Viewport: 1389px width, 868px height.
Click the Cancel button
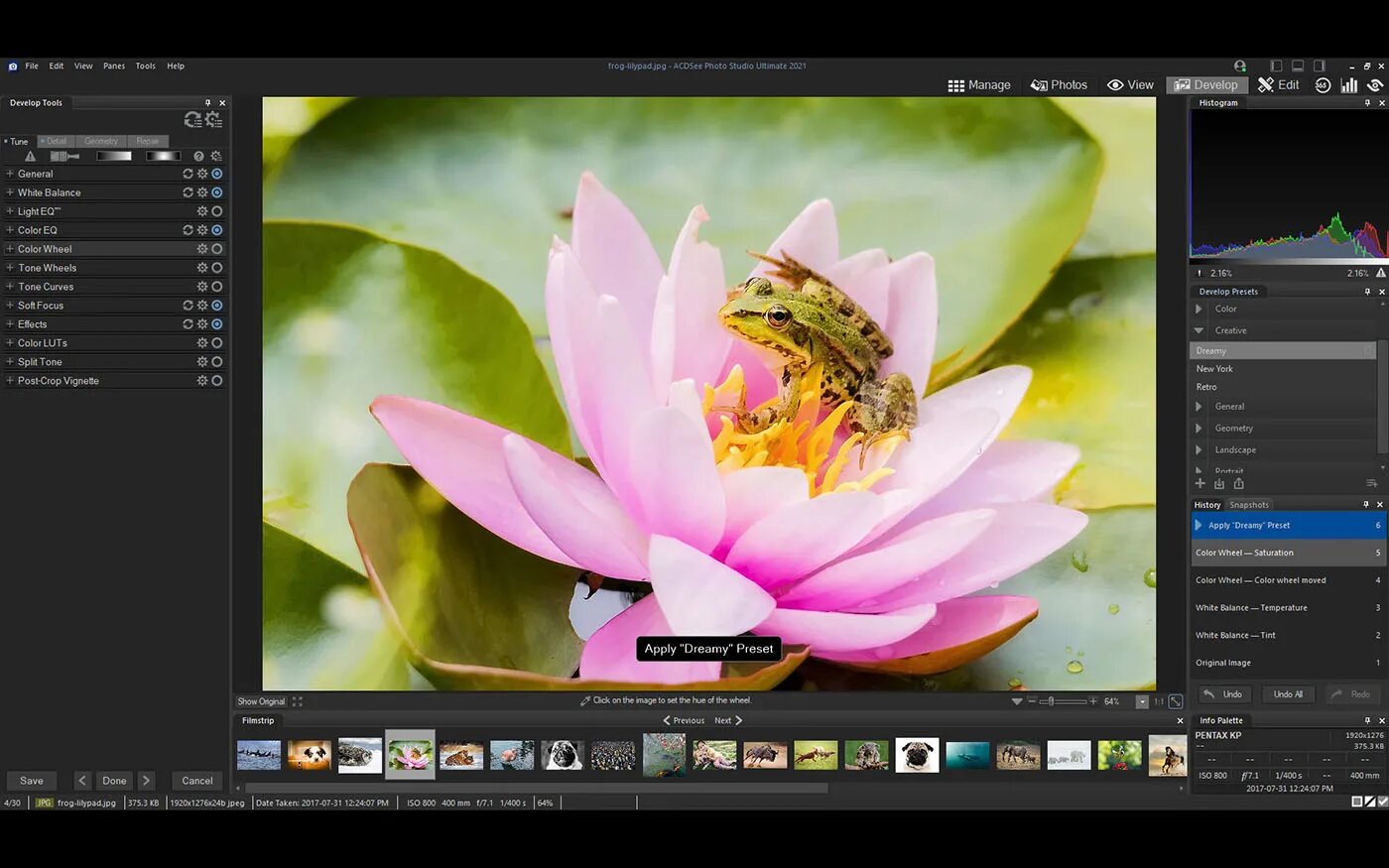(197, 781)
